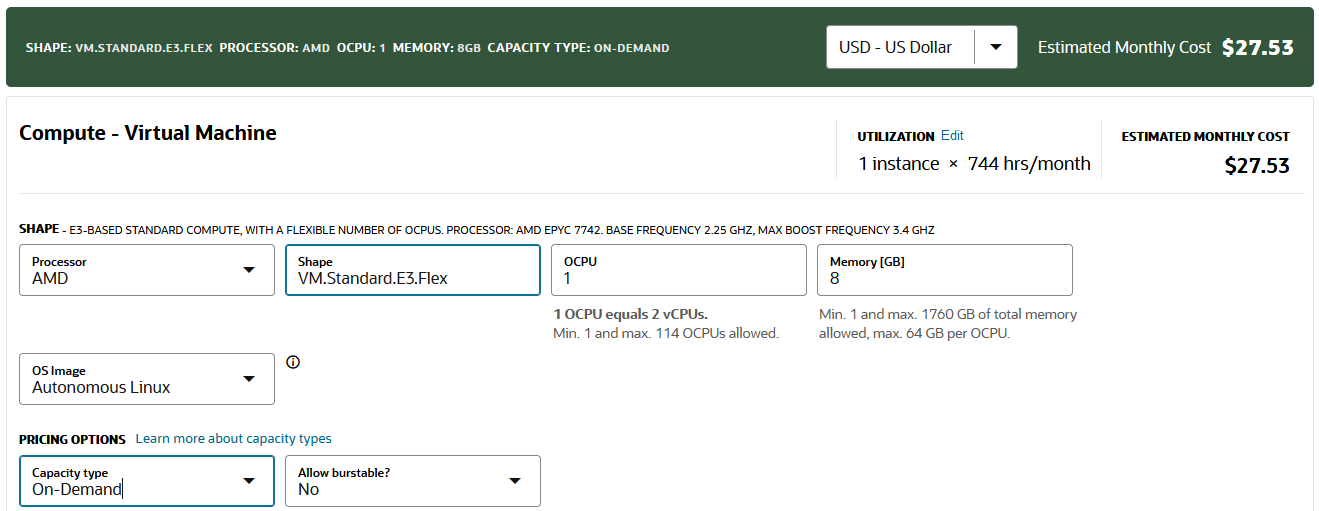Click the OCPU input field
This screenshot has height=511, width=1319.
click(x=679, y=270)
